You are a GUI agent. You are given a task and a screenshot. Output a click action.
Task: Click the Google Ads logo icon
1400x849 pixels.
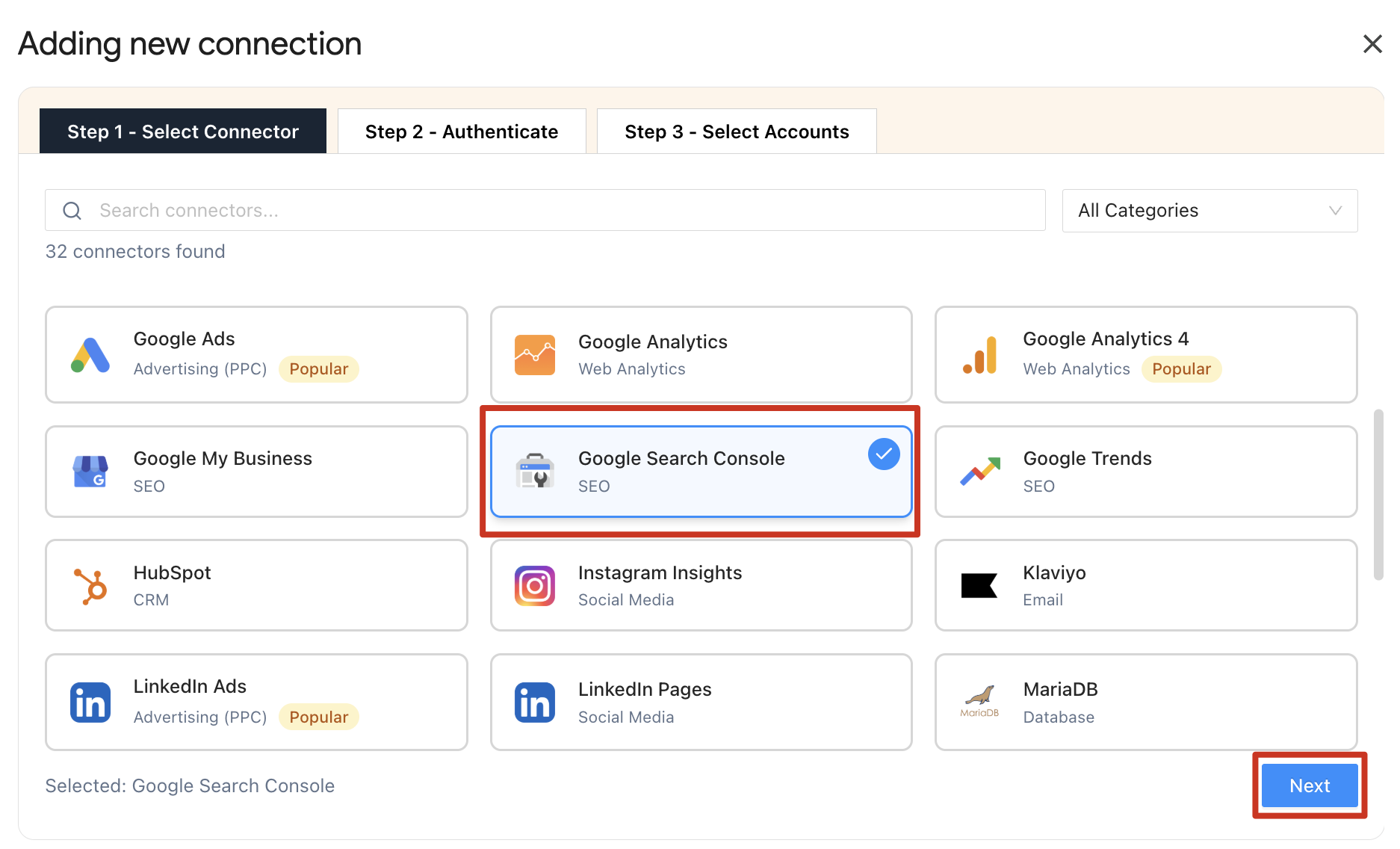pyautogui.click(x=90, y=355)
